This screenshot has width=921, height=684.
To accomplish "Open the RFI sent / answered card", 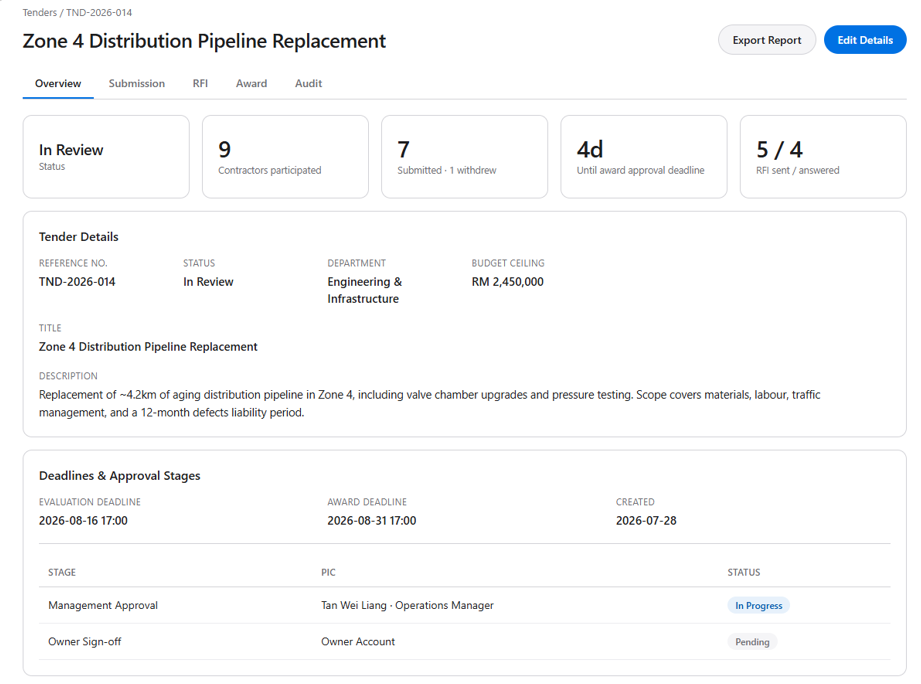I will coord(823,157).
